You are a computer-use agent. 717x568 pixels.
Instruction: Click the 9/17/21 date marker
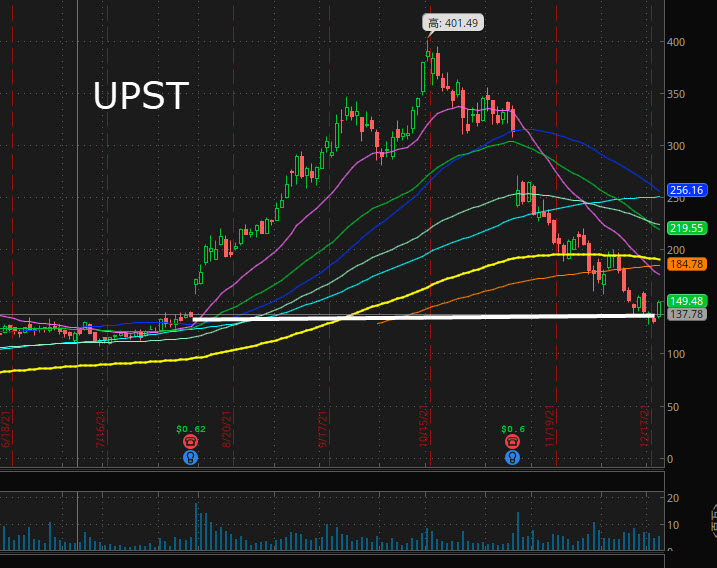point(323,429)
